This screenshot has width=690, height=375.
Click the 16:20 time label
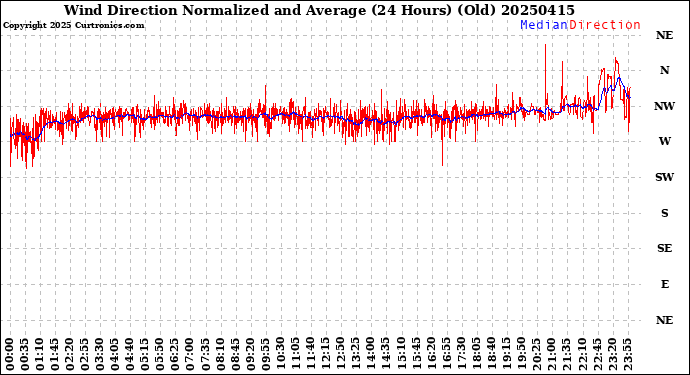tap(432, 354)
